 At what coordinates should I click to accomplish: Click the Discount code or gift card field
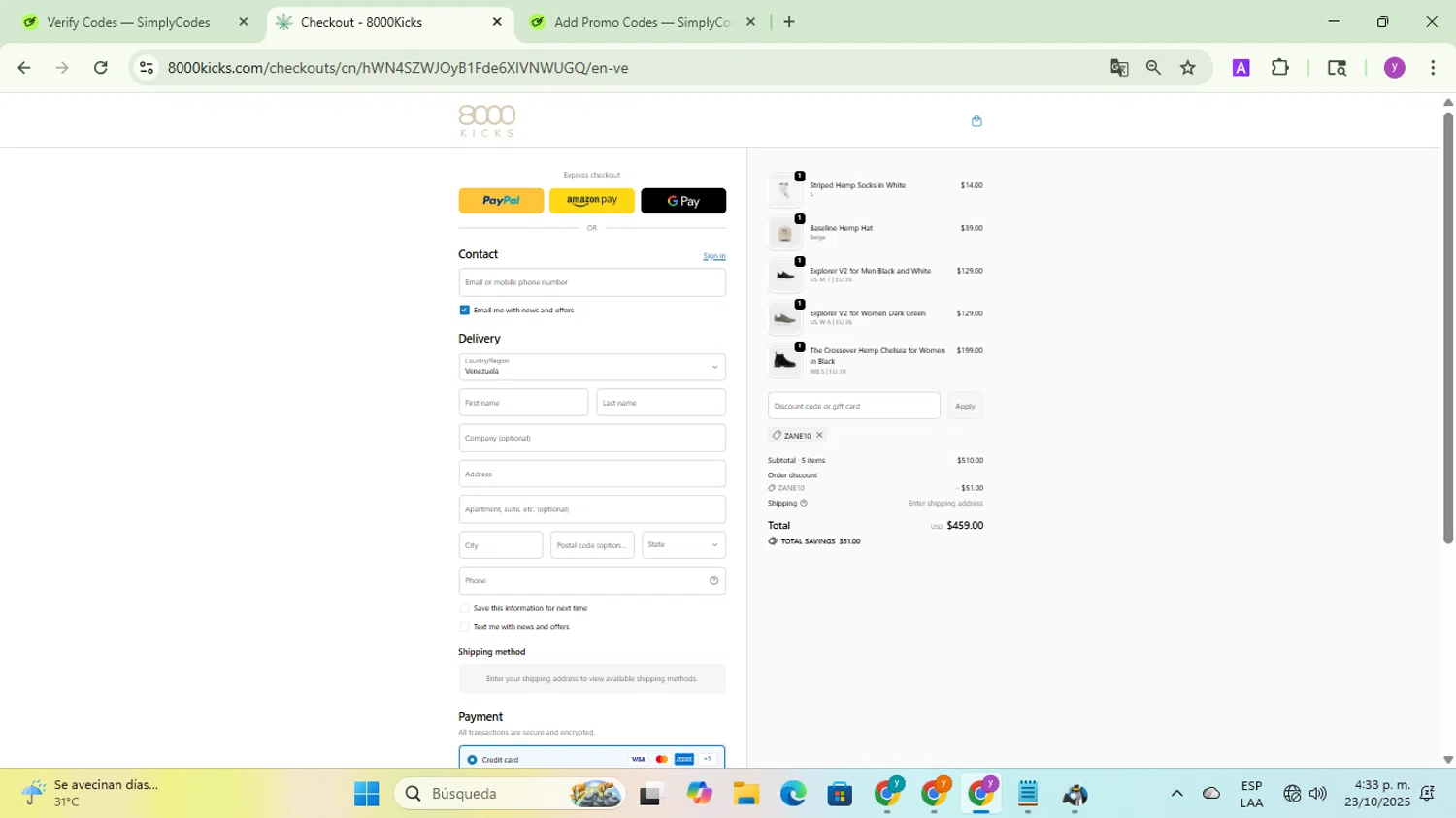(x=854, y=406)
